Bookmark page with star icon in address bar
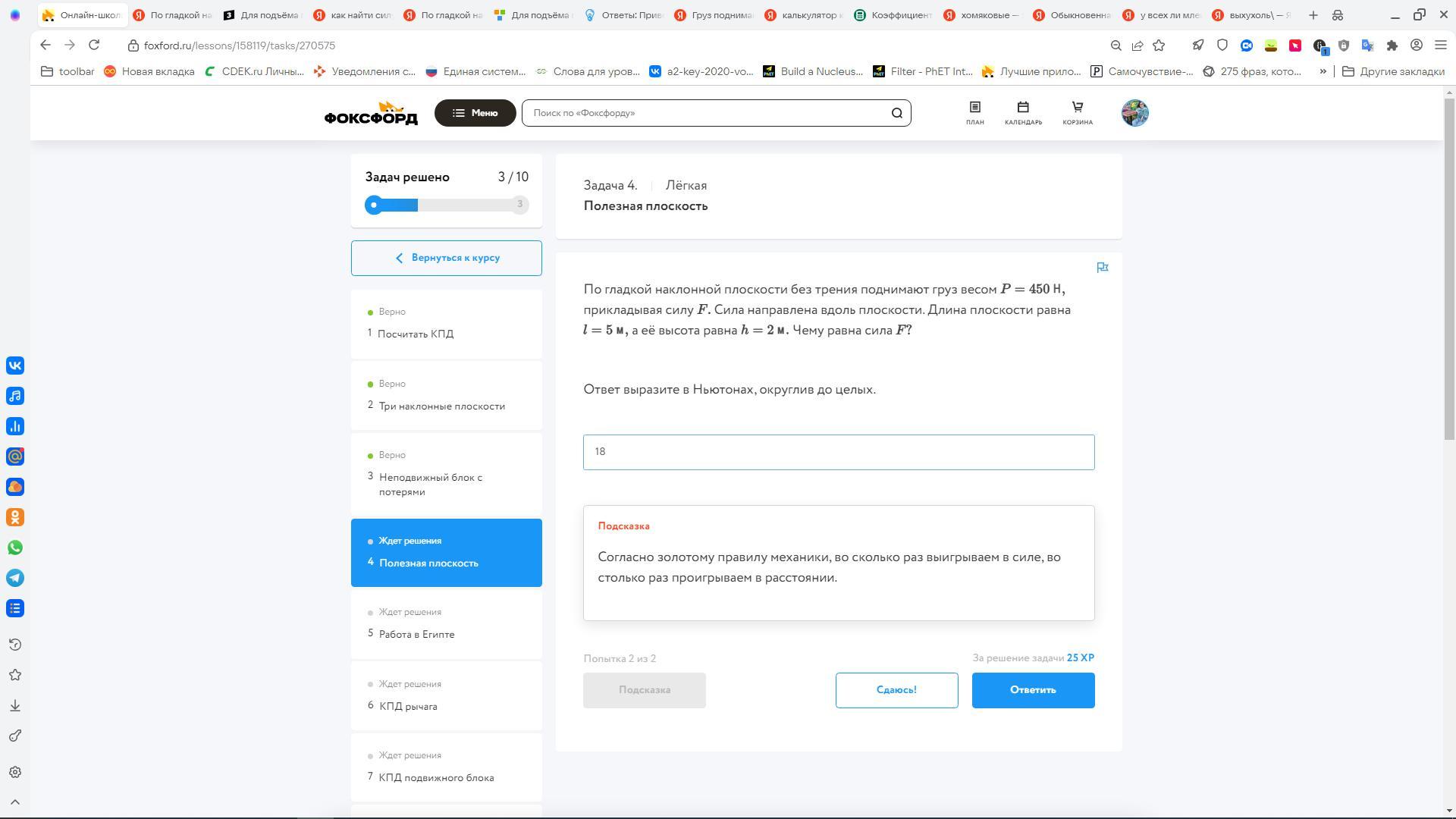Viewport: 1456px width, 819px height. 1159,45
